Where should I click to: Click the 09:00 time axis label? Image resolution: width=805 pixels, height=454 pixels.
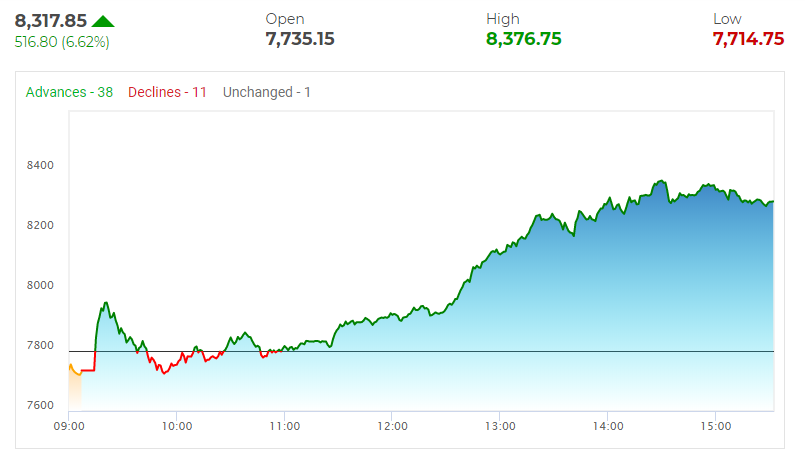pyautogui.click(x=69, y=426)
